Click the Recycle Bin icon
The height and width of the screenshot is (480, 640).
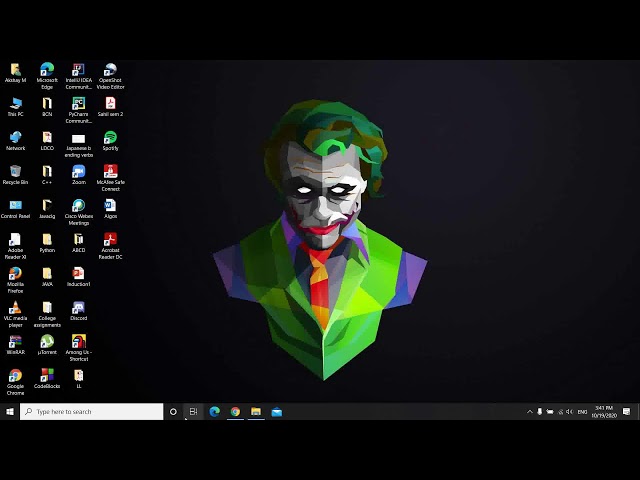click(x=16, y=175)
